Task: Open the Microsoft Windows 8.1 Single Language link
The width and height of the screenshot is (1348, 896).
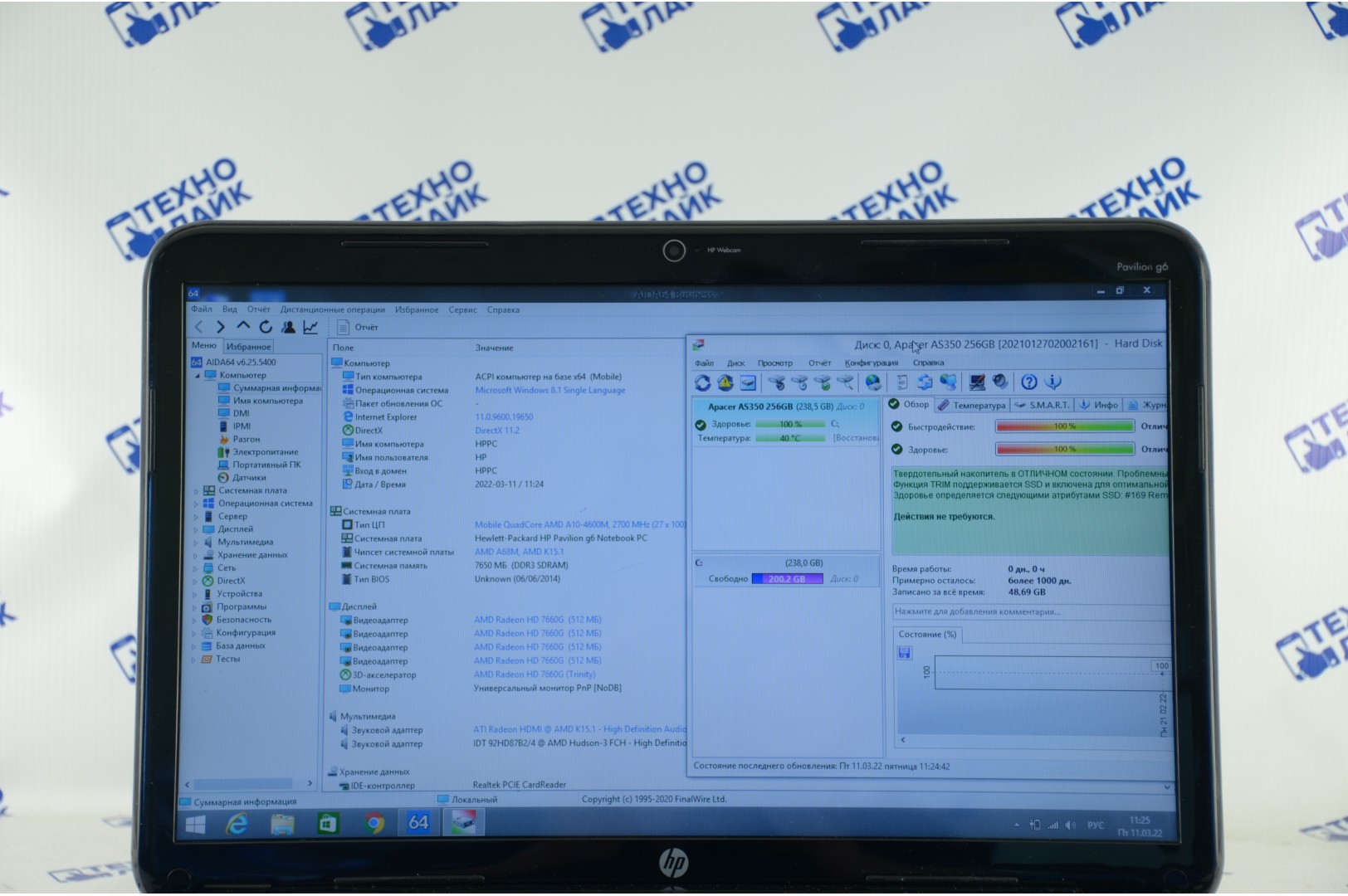Action: click(549, 390)
